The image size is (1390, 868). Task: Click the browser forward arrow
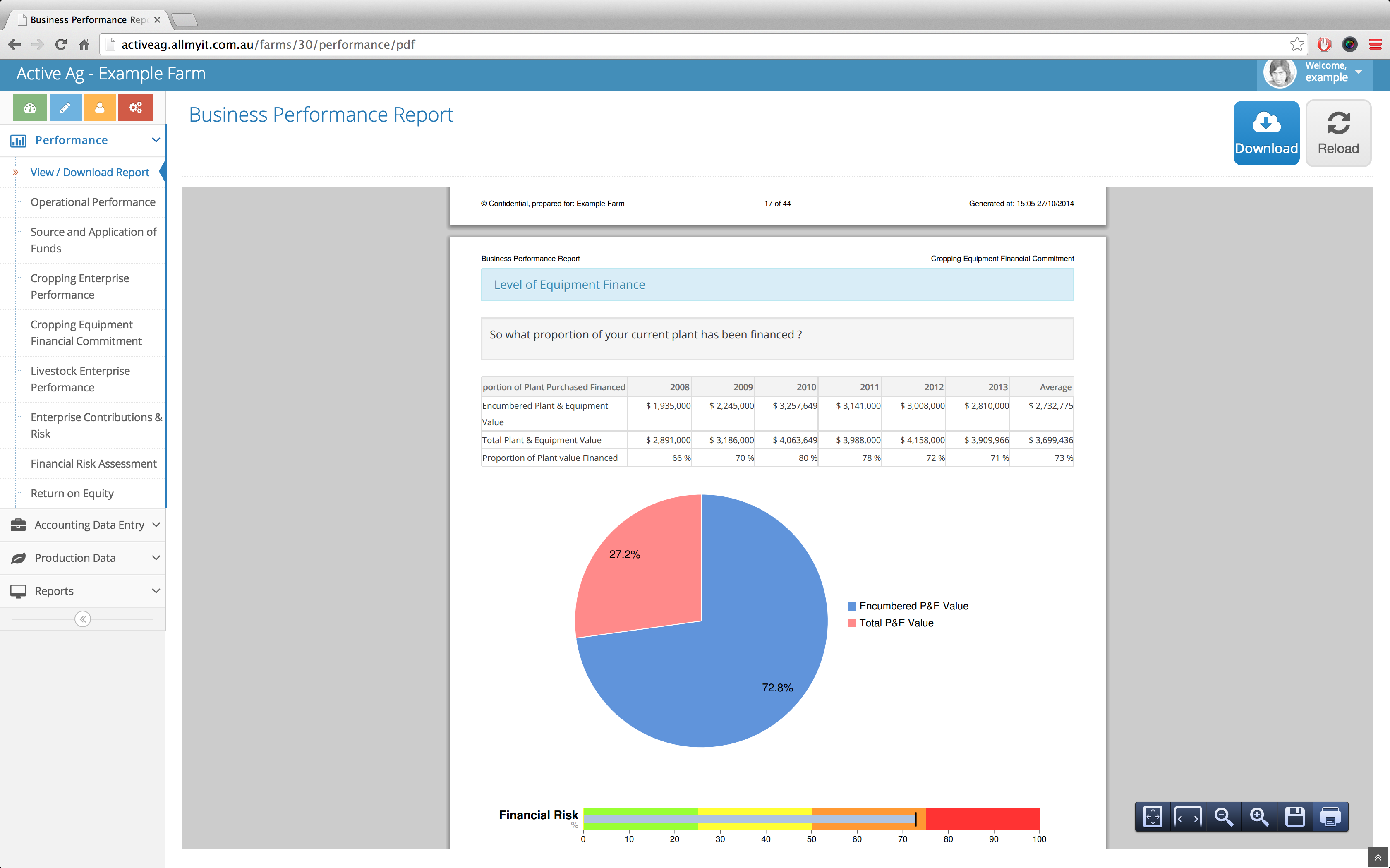(37, 44)
